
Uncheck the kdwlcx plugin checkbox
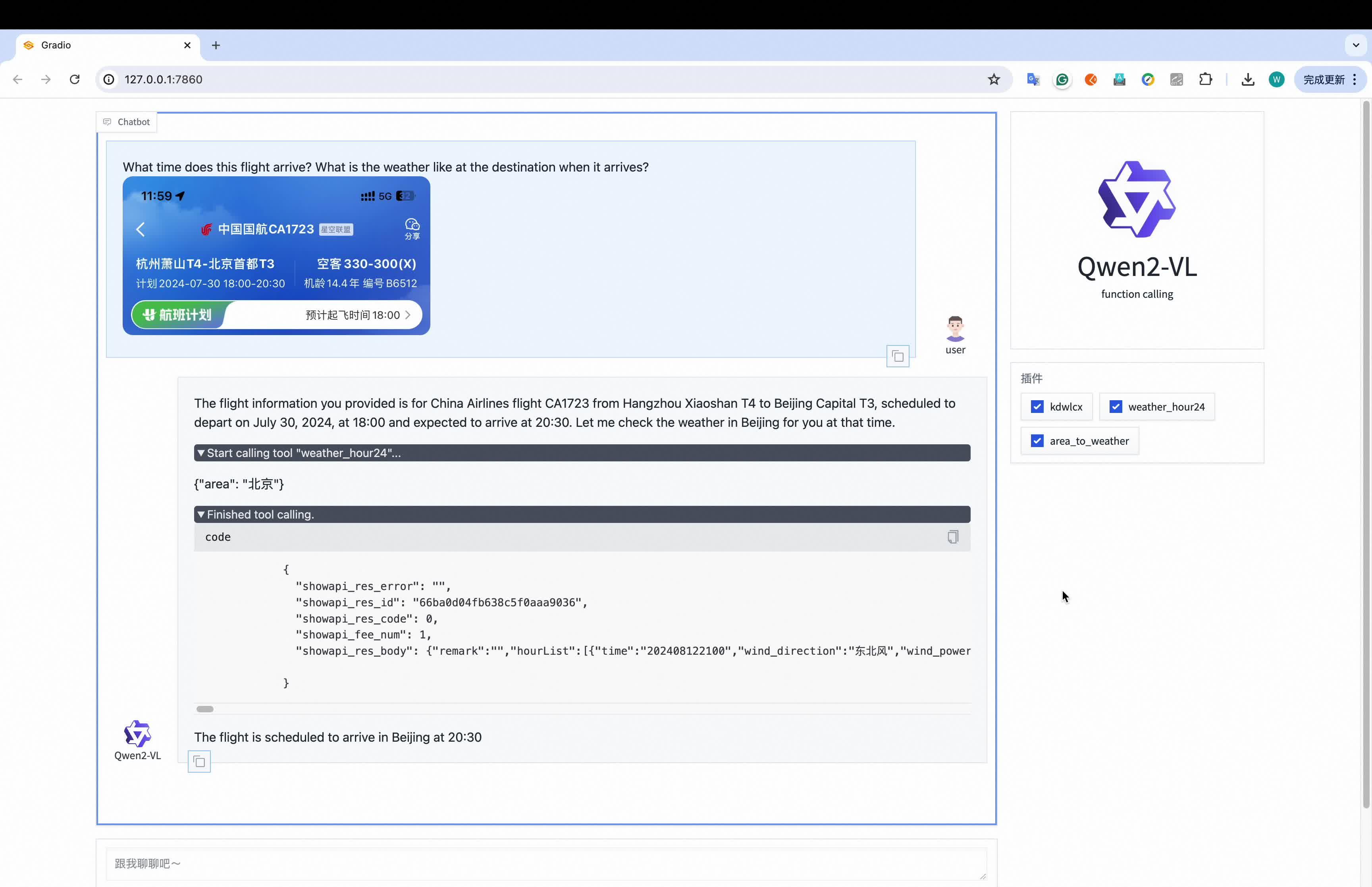point(1037,407)
